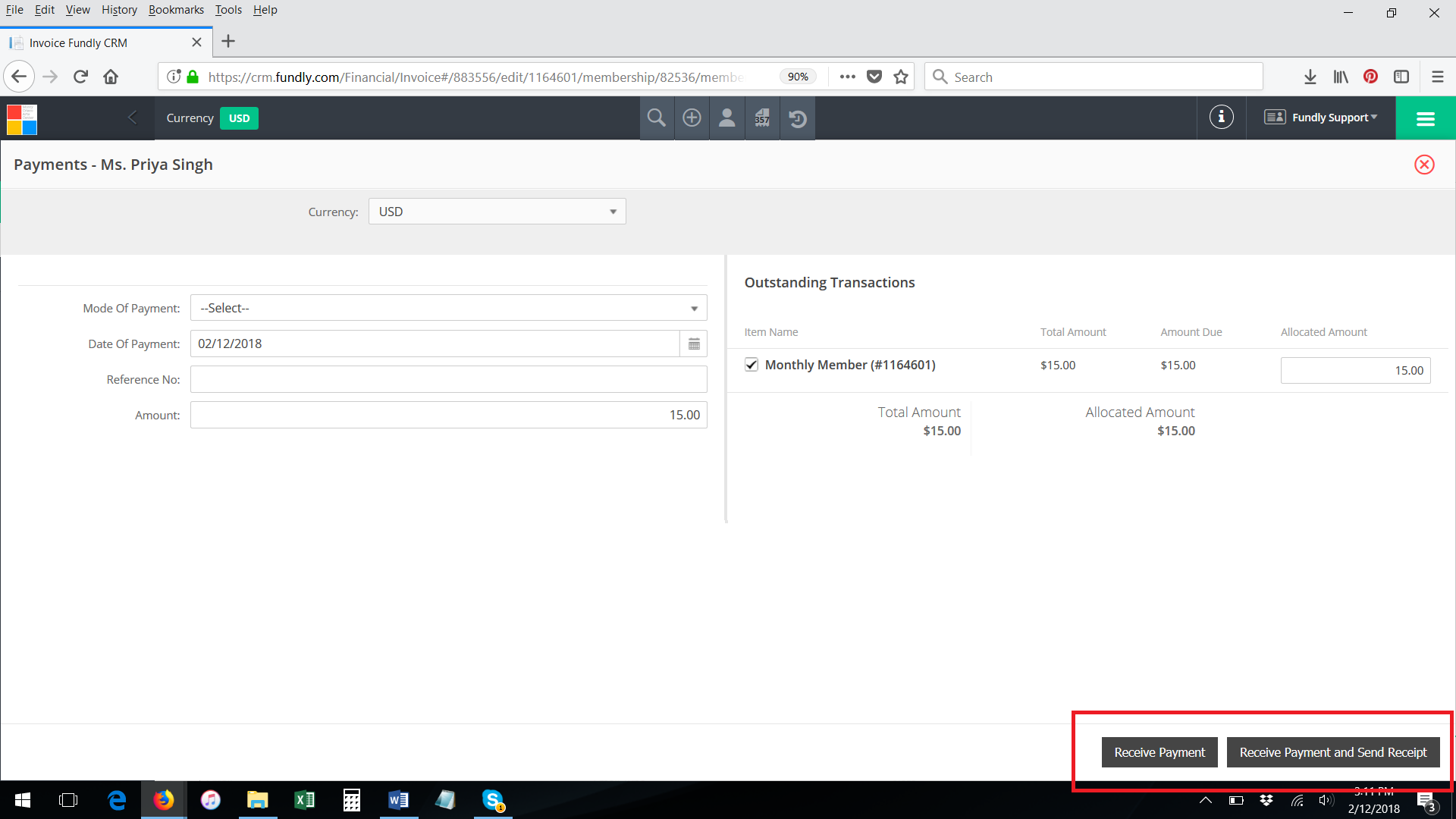
Task: Launch Microsoft Edge from taskbar
Action: 117,800
